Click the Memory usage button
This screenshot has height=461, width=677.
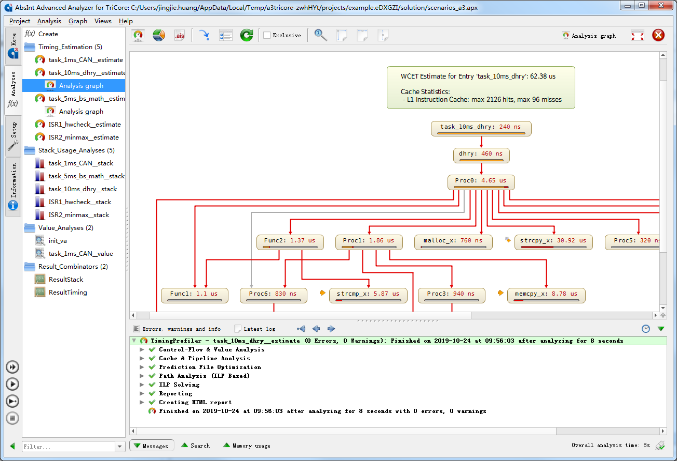[247, 445]
